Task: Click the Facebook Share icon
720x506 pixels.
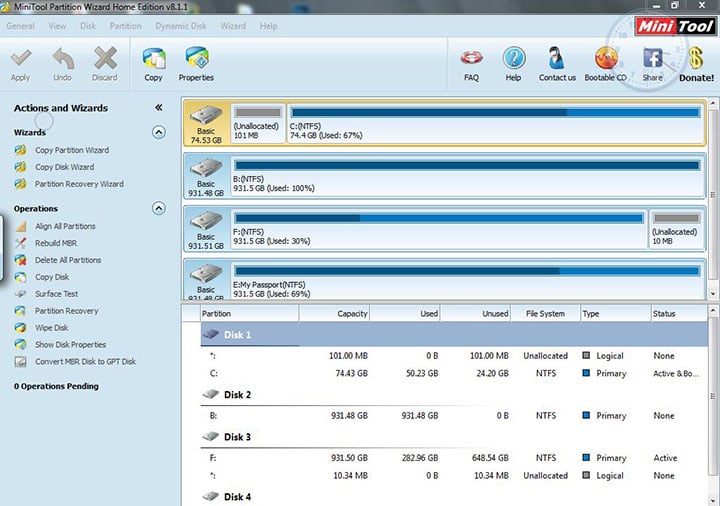Action: point(652,58)
